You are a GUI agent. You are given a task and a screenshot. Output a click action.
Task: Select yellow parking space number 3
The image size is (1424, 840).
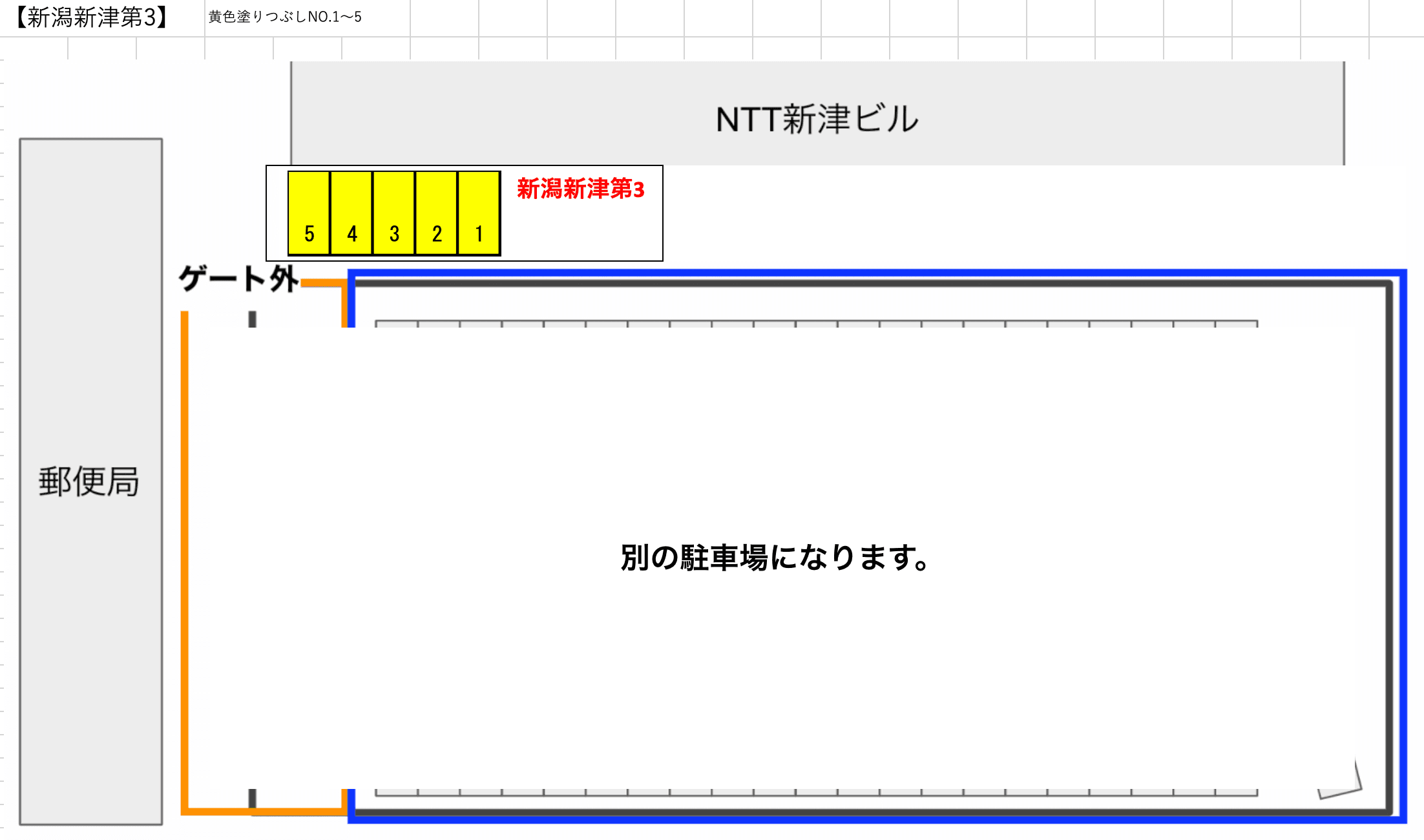[394, 213]
